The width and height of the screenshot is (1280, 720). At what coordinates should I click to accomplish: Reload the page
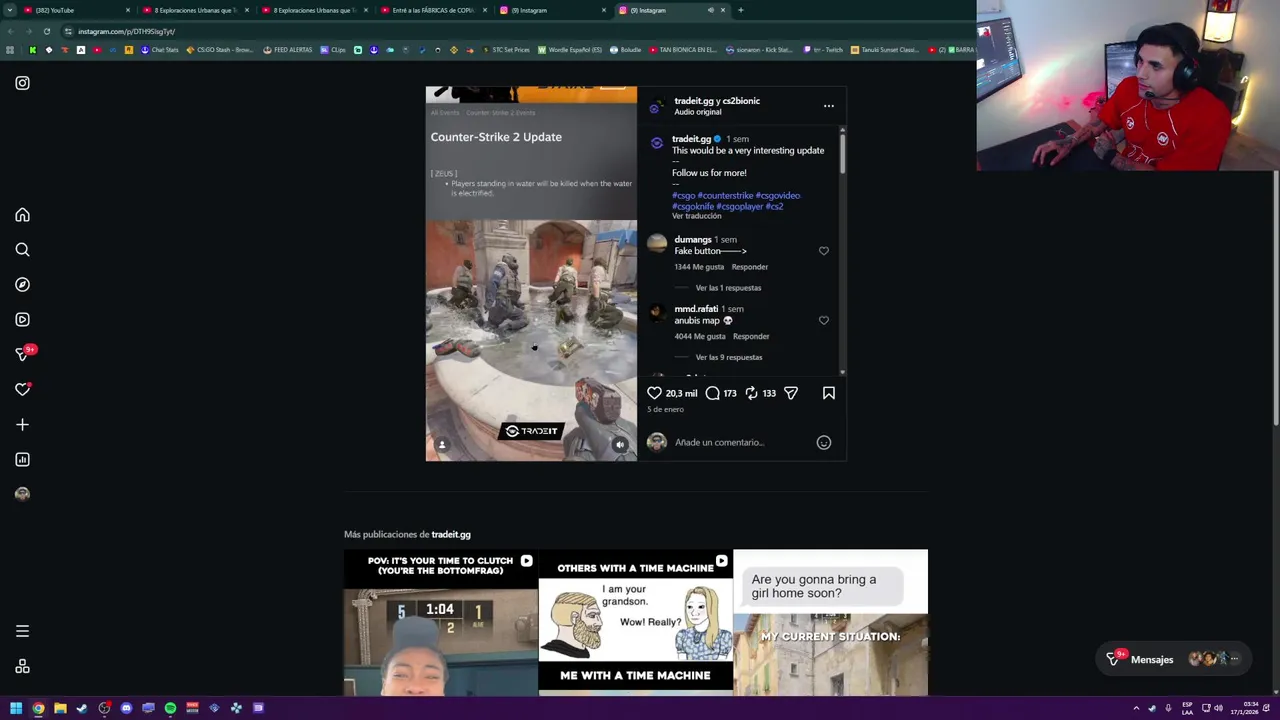point(46,31)
